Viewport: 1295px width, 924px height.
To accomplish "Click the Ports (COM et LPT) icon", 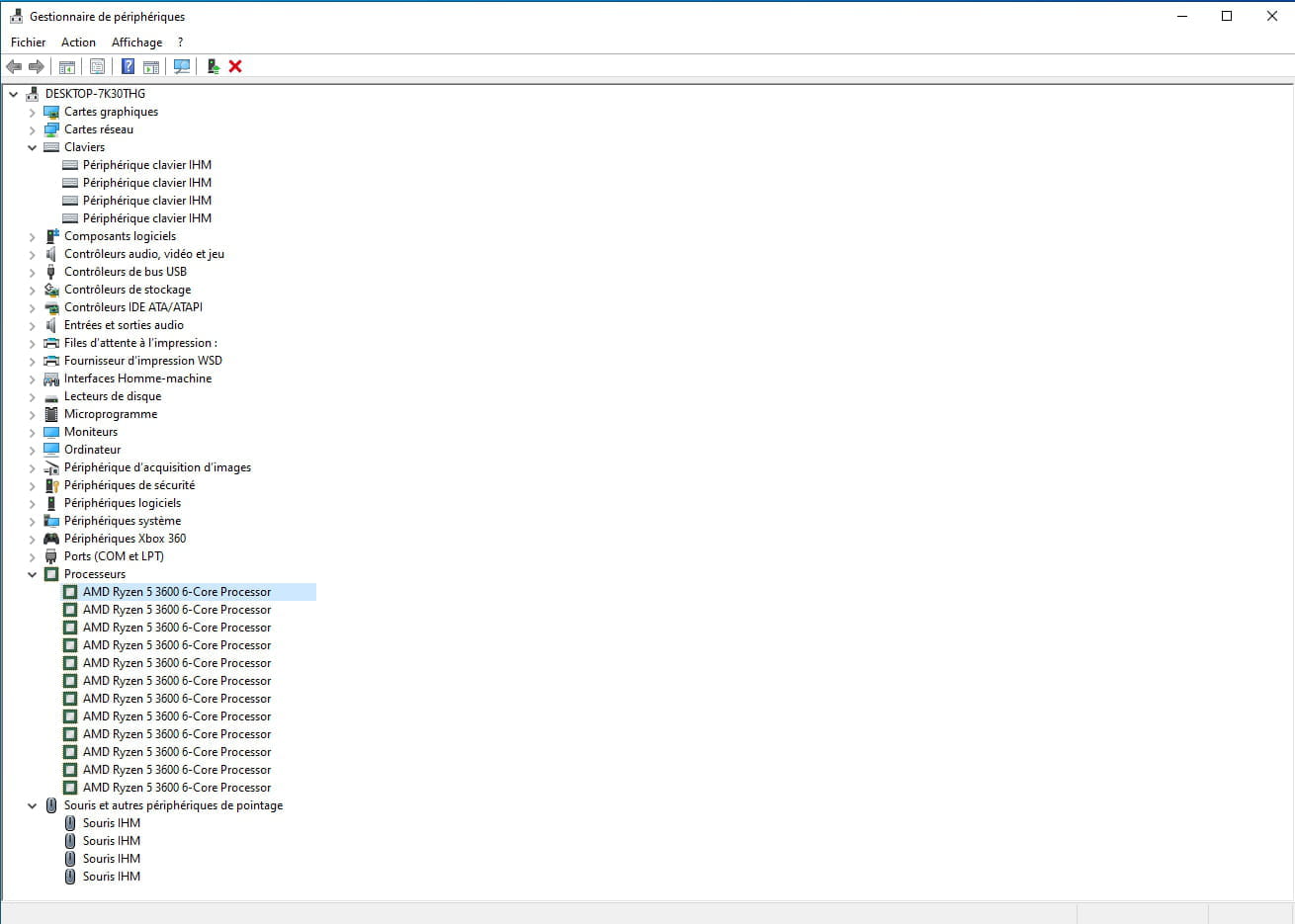I will [51, 556].
